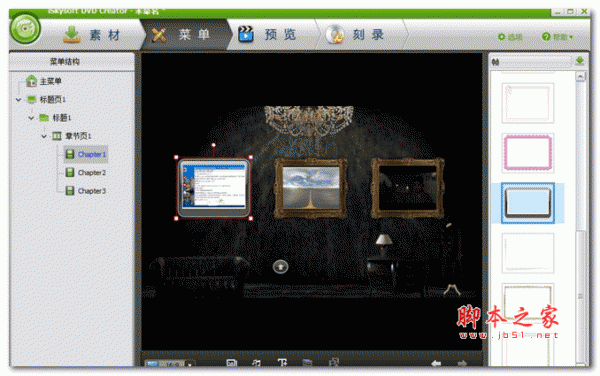Go to the 刻录 (burn) tab
Viewport: 600px width, 376px height.
click(x=356, y=35)
